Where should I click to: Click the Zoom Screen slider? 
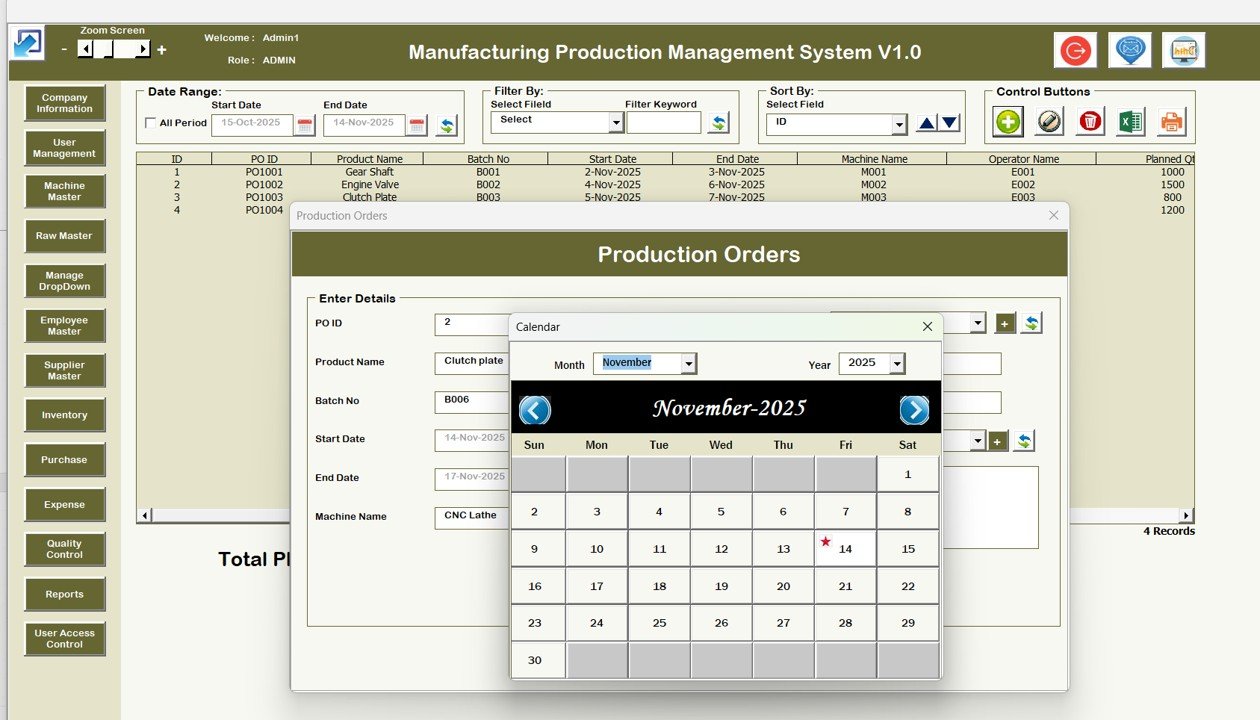(x=114, y=49)
